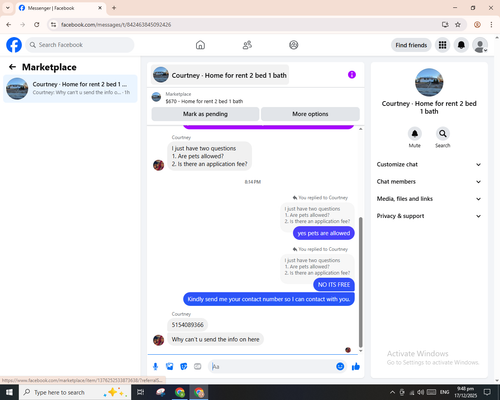This screenshot has width=500, height=400.
Task: Open the emoji picker smiley icon
Action: pyautogui.click(x=340, y=367)
